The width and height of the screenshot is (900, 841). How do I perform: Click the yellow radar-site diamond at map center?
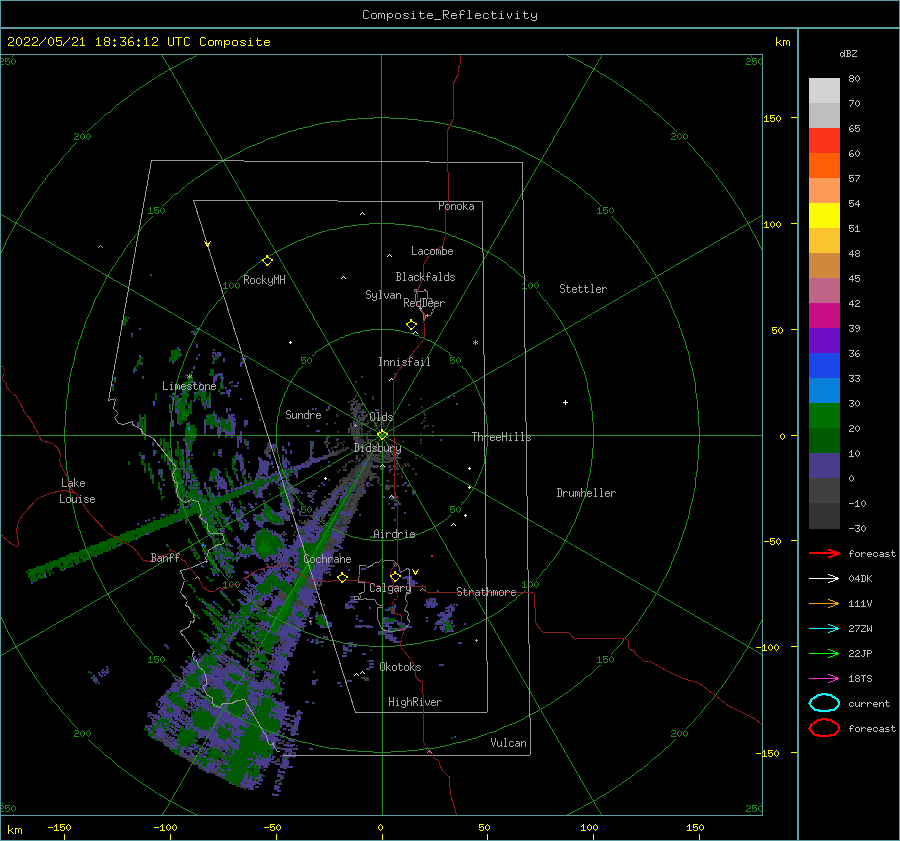tap(382, 435)
